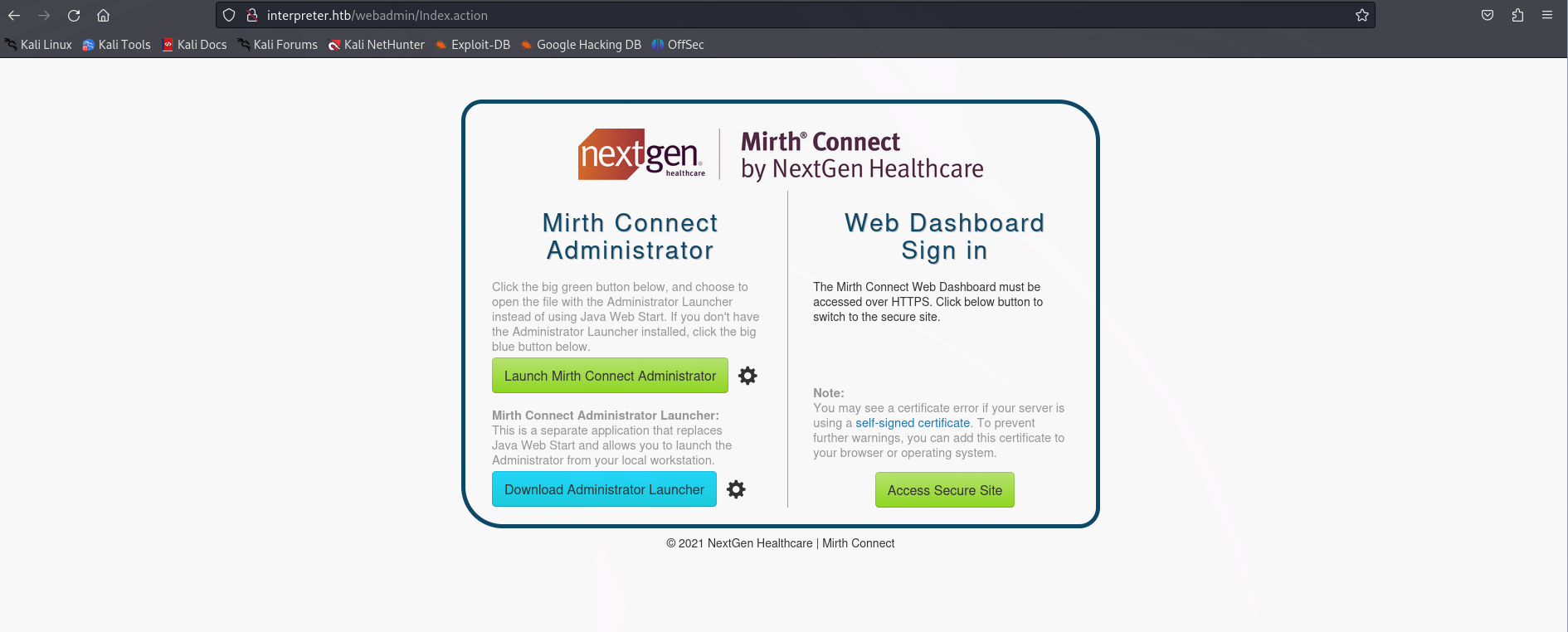Viewport: 1568px width, 632px height.
Task: Open the Pocket save icon
Action: point(1488,15)
